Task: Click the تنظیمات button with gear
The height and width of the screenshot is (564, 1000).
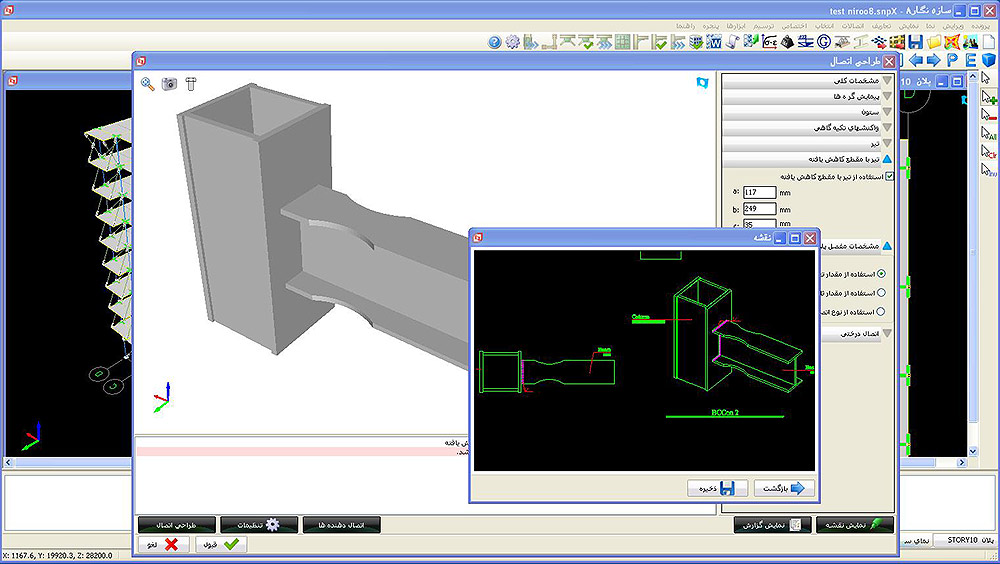Action: (x=259, y=524)
